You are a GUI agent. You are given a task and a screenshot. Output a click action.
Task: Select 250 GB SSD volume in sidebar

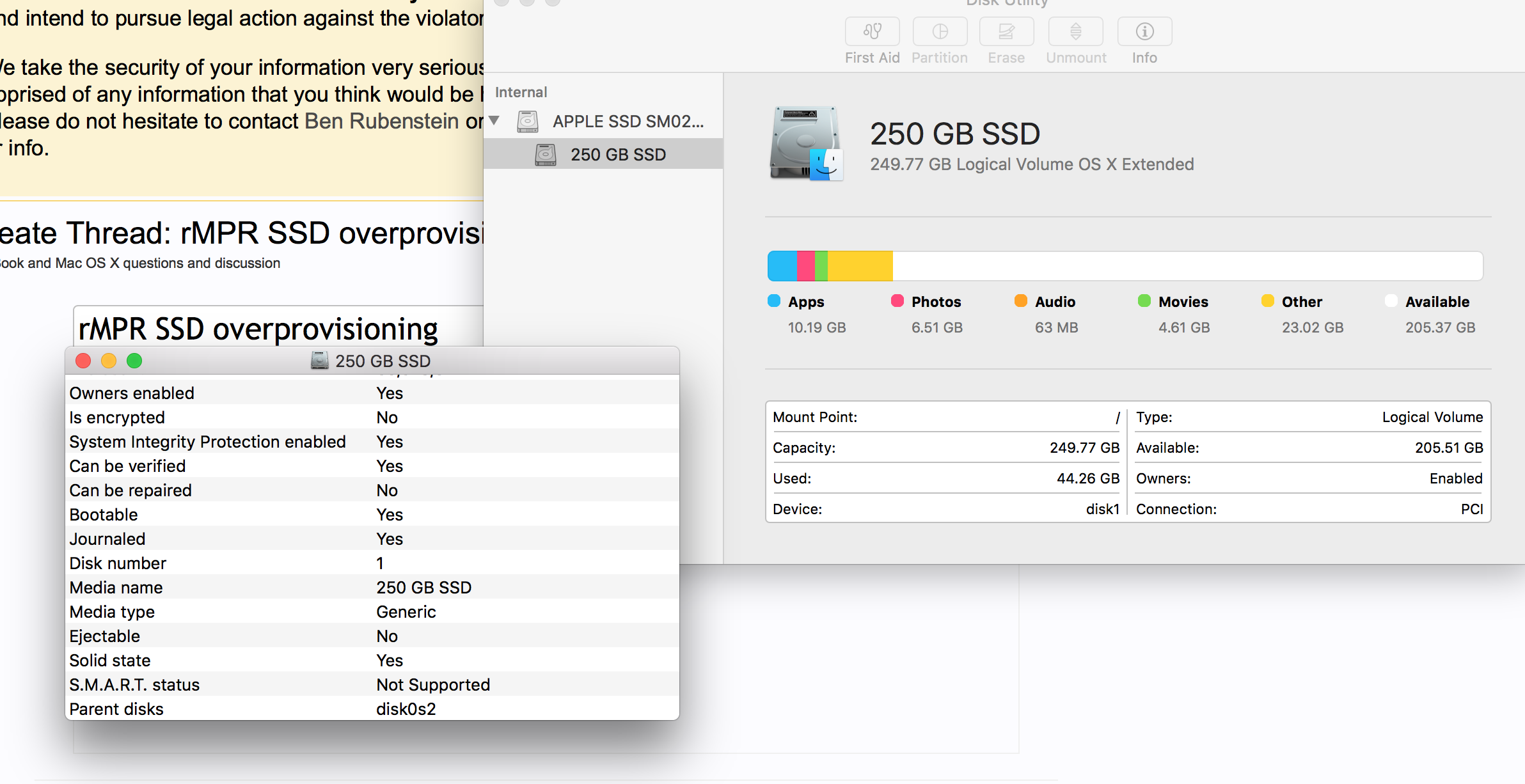pos(603,154)
